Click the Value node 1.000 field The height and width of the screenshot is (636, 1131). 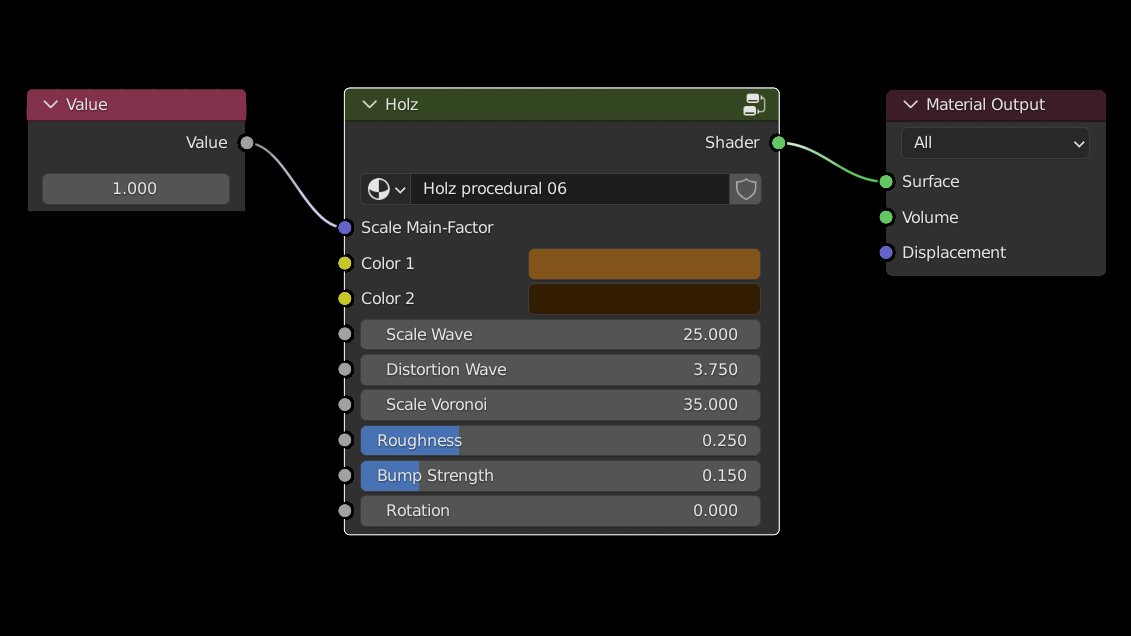click(135, 189)
